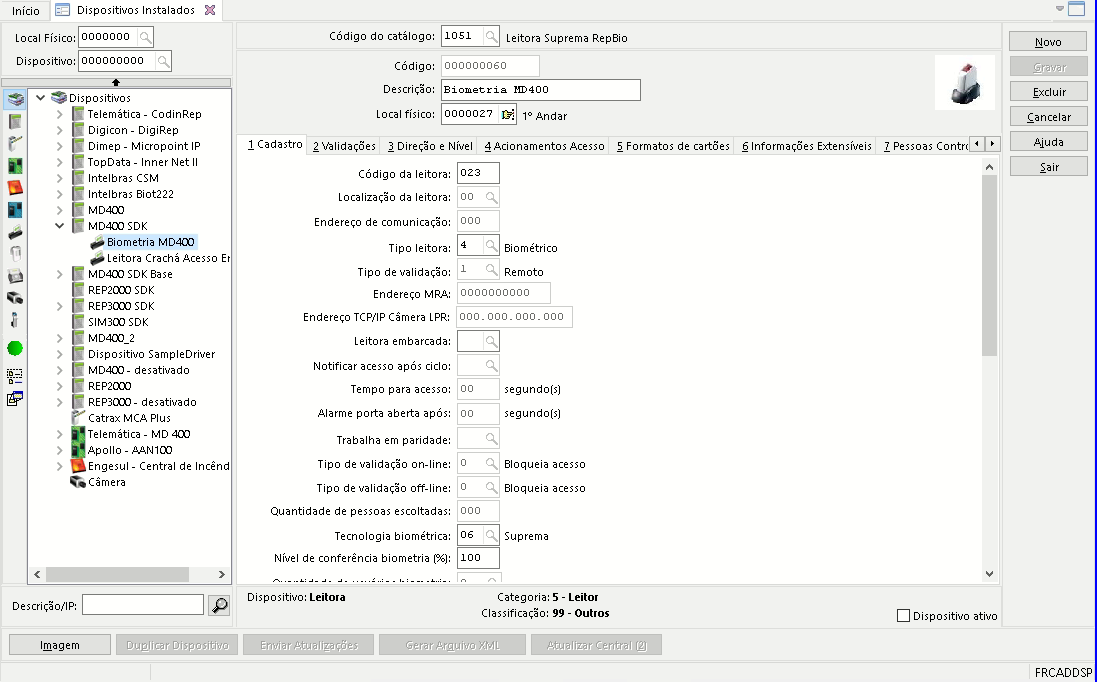Click the Novo button
The height and width of the screenshot is (682, 1097).
1047,42
